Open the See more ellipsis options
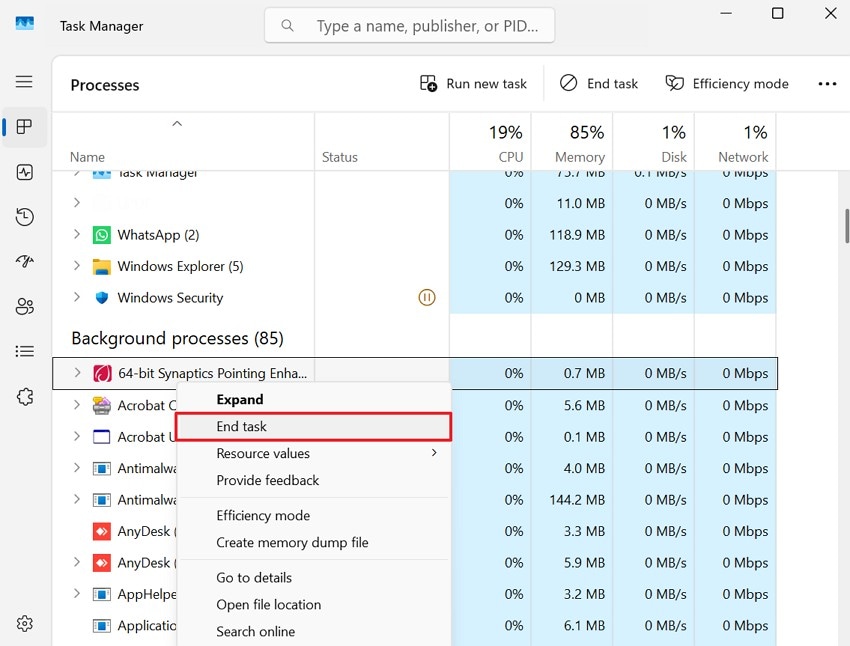Viewport: 850px width, 646px height. click(827, 83)
